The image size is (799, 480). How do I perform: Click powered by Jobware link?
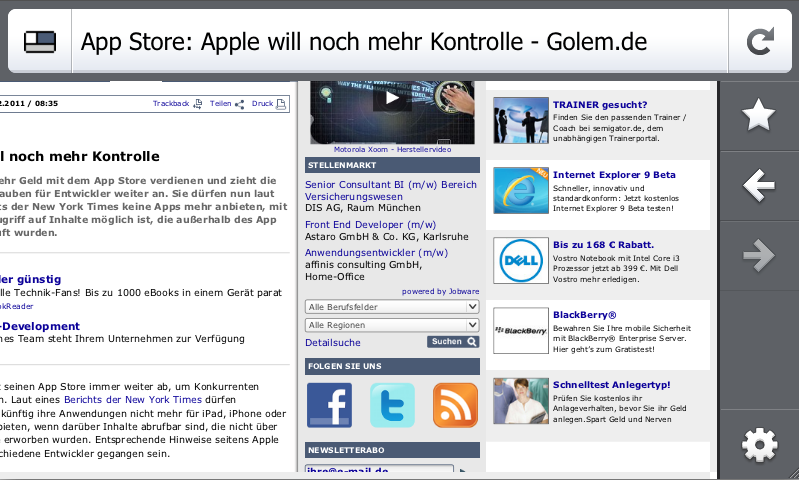pyautogui.click(x=440, y=291)
